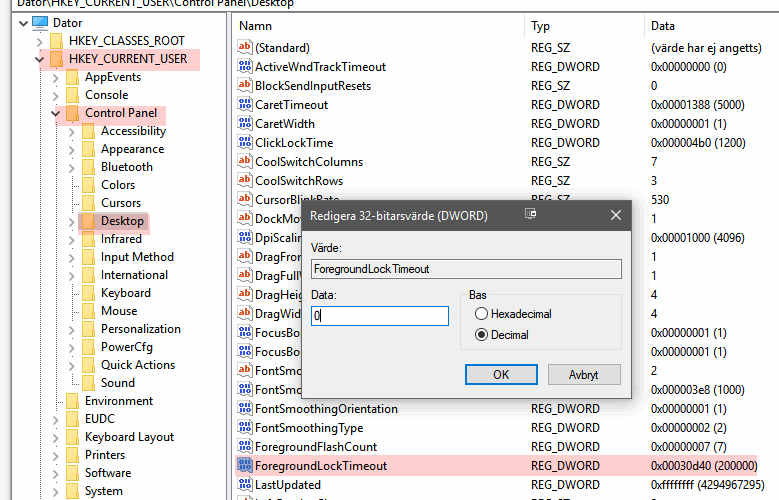Click the CaretTimeout value icon
779x500 pixels.
click(245, 105)
